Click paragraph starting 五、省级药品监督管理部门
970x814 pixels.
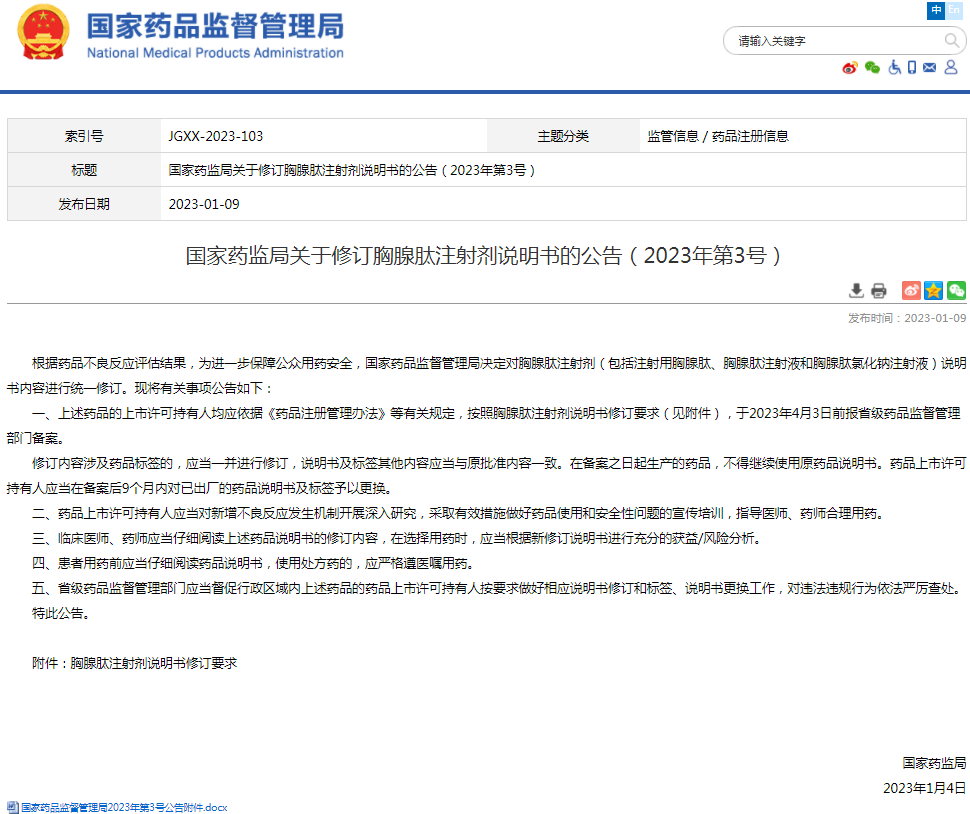pyautogui.click(x=499, y=588)
